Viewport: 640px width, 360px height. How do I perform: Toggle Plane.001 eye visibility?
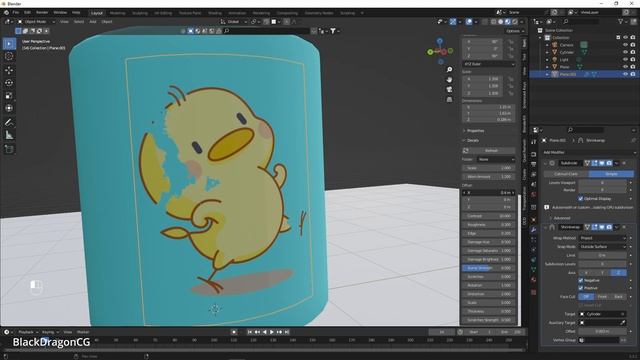click(x=625, y=74)
